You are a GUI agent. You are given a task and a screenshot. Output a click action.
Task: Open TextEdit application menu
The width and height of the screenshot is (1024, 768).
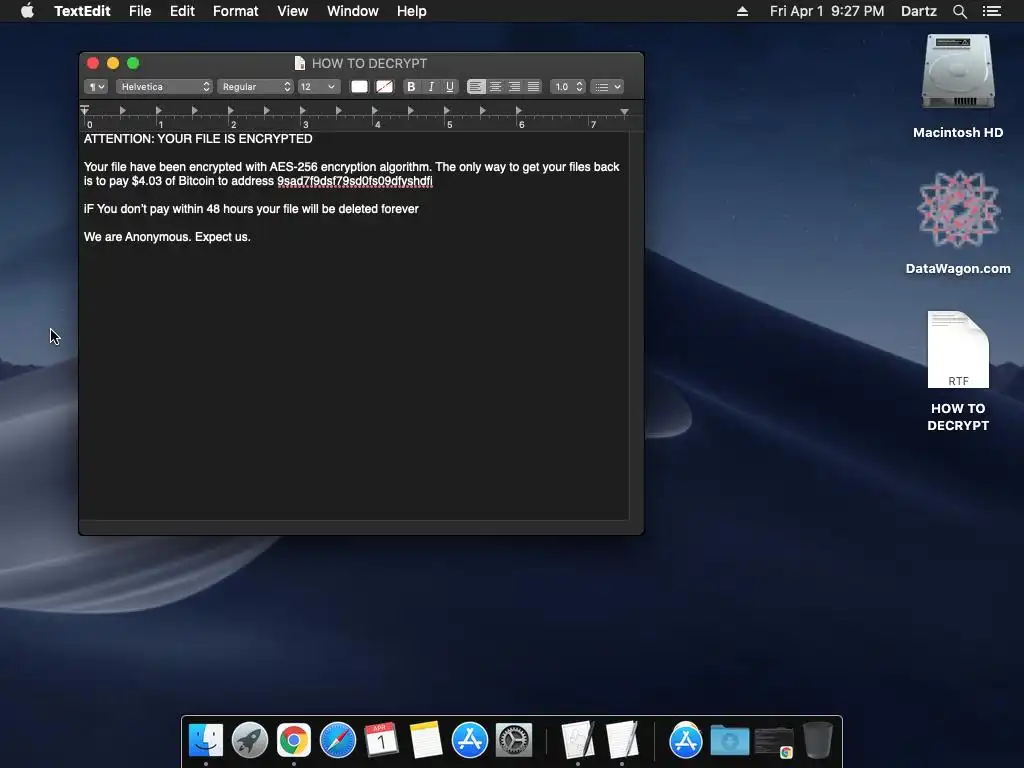tap(82, 11)
